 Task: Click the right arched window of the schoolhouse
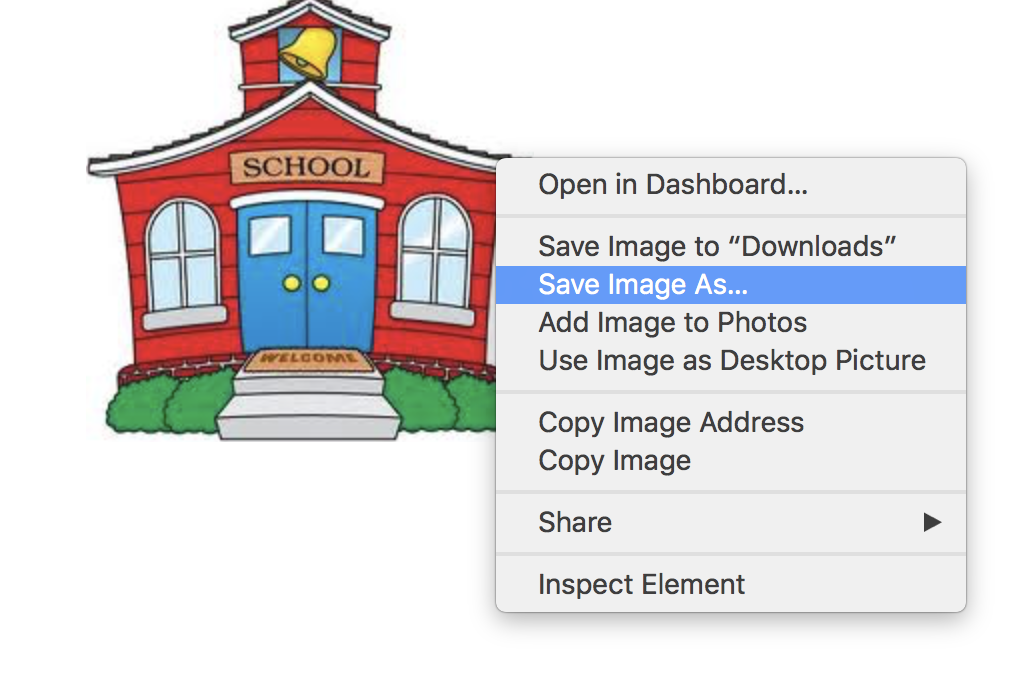(435, 252)
